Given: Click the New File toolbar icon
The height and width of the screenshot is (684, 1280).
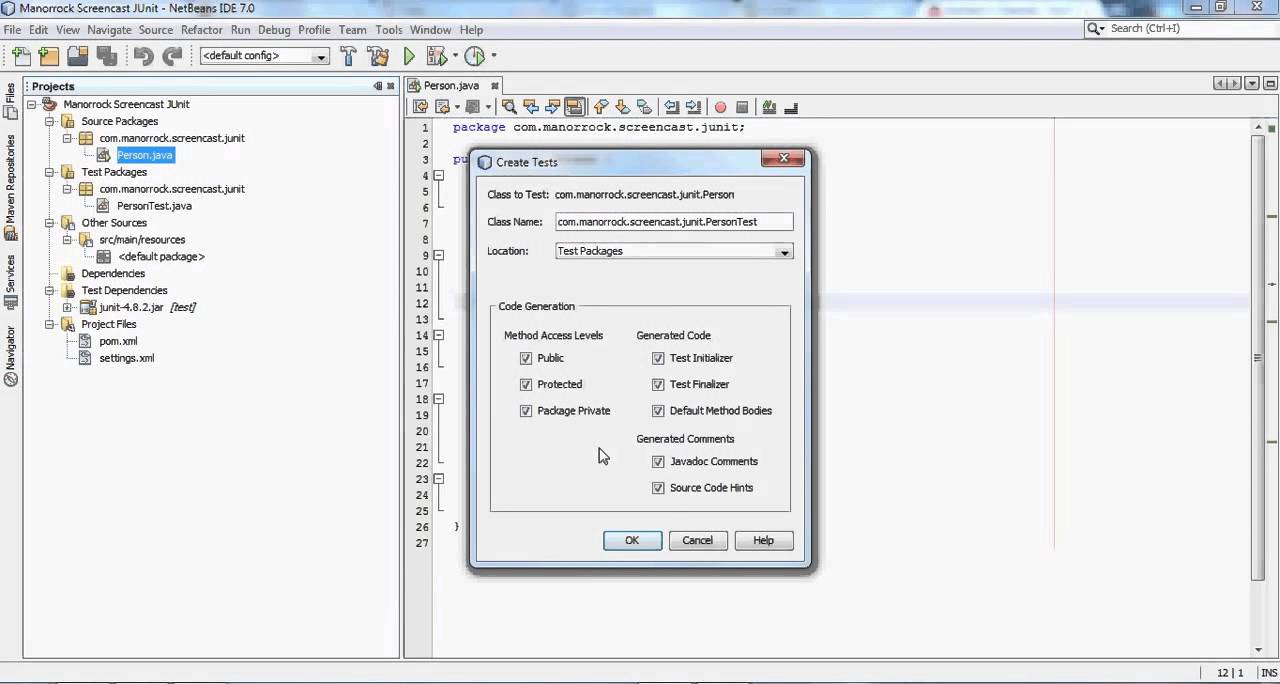Looking at the screenshot, I should click(x=21, y=57).
